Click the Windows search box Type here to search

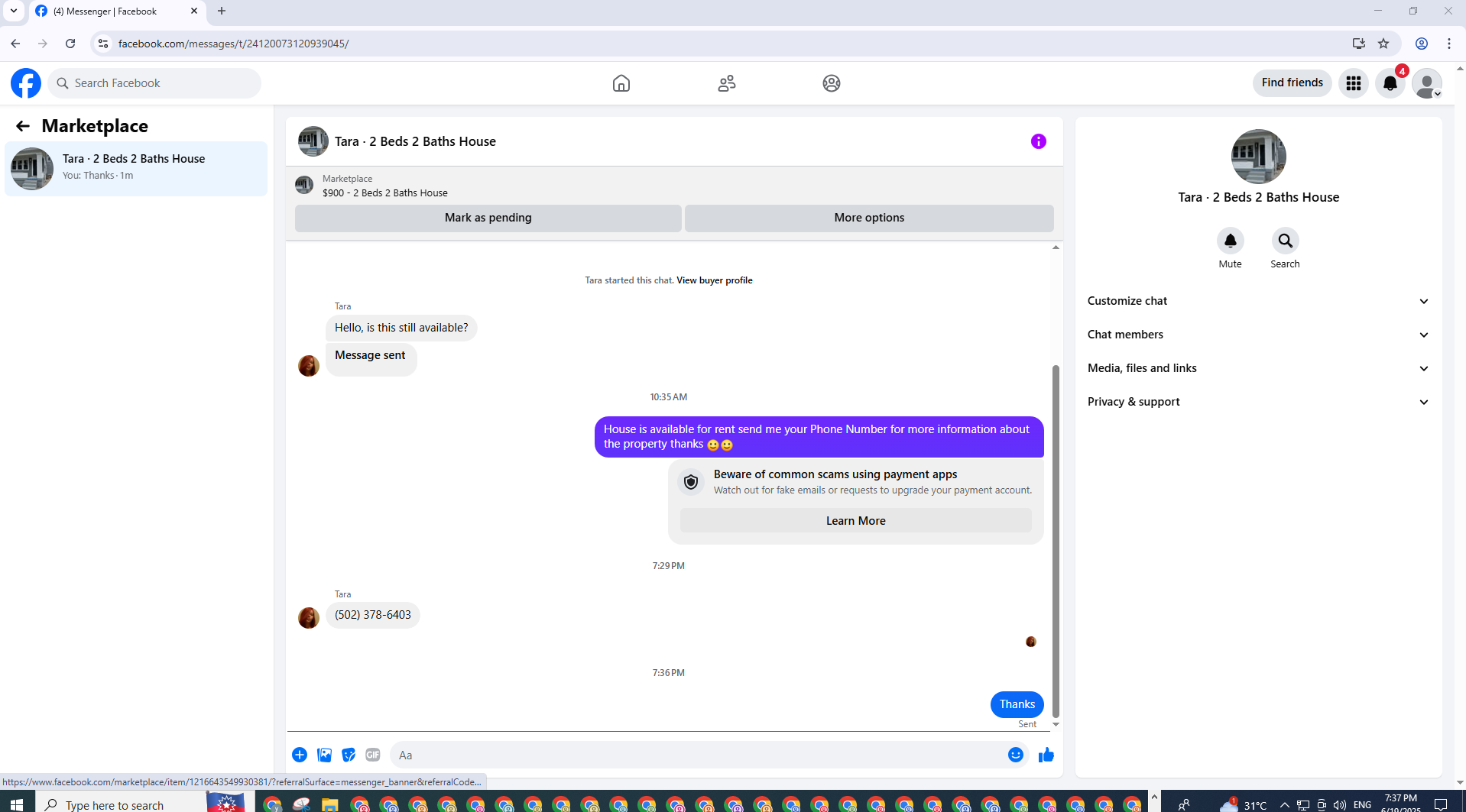pyautogui.click(x=120, y=805)
